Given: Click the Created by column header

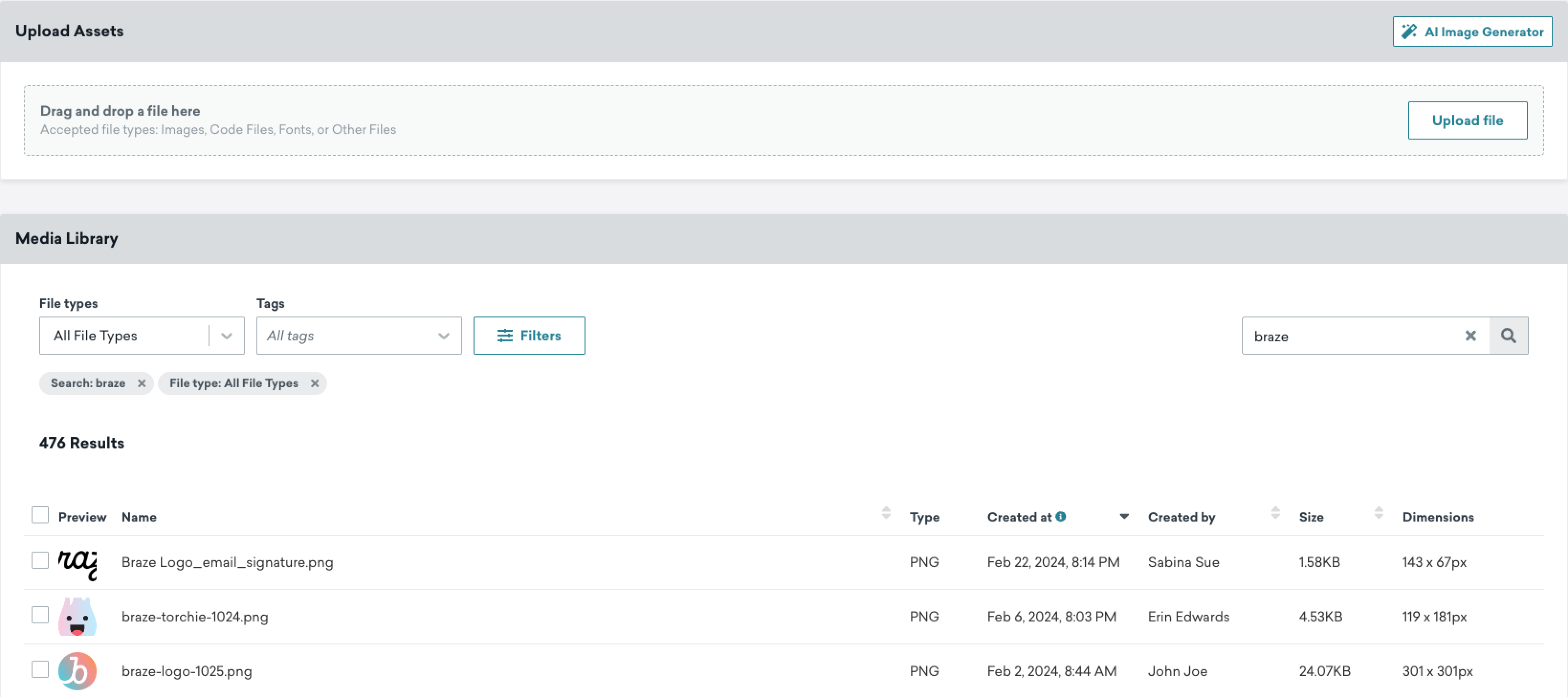Looking at the screenshot, I should click(x=1181, y=517).
